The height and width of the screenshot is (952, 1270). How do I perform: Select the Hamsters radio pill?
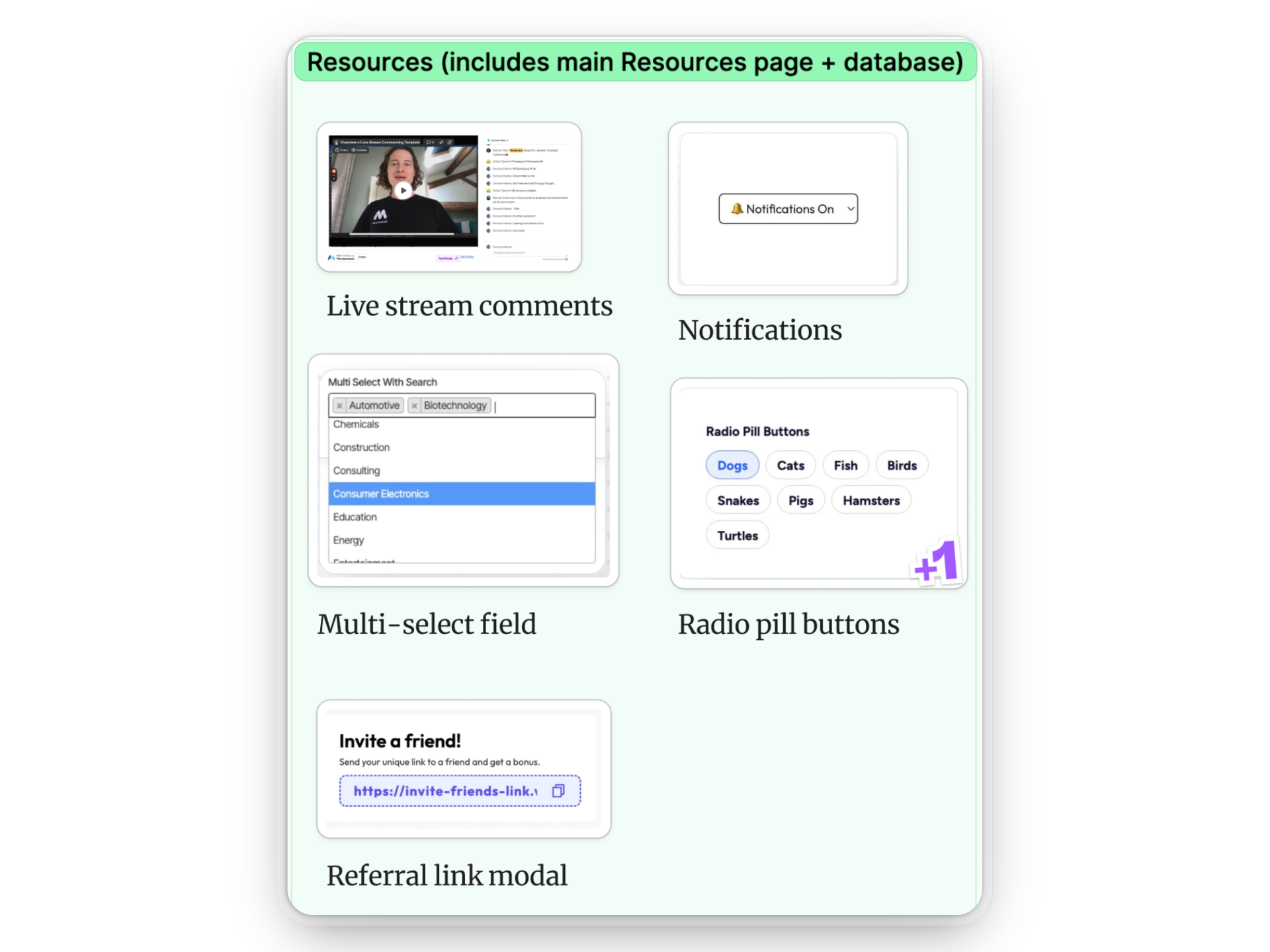[x=870, y=500]
